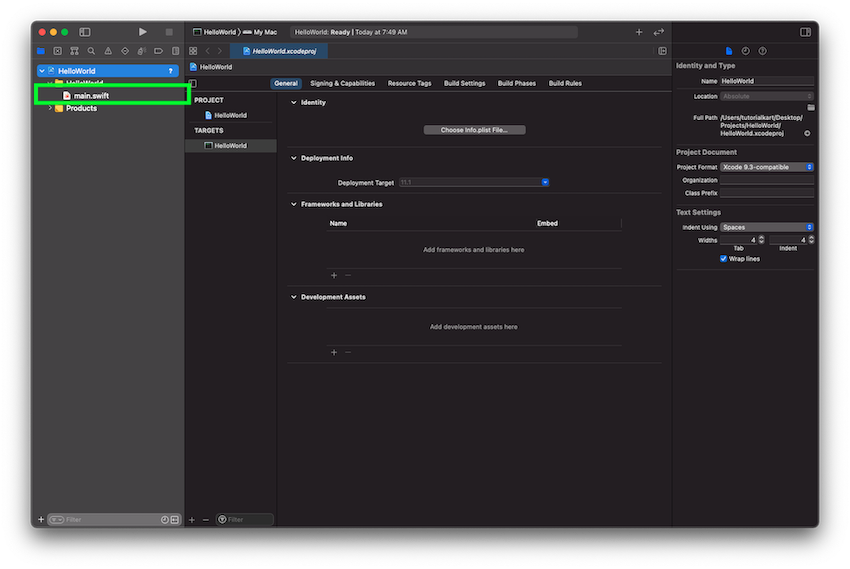Click the Organization text field

(766, 180)
